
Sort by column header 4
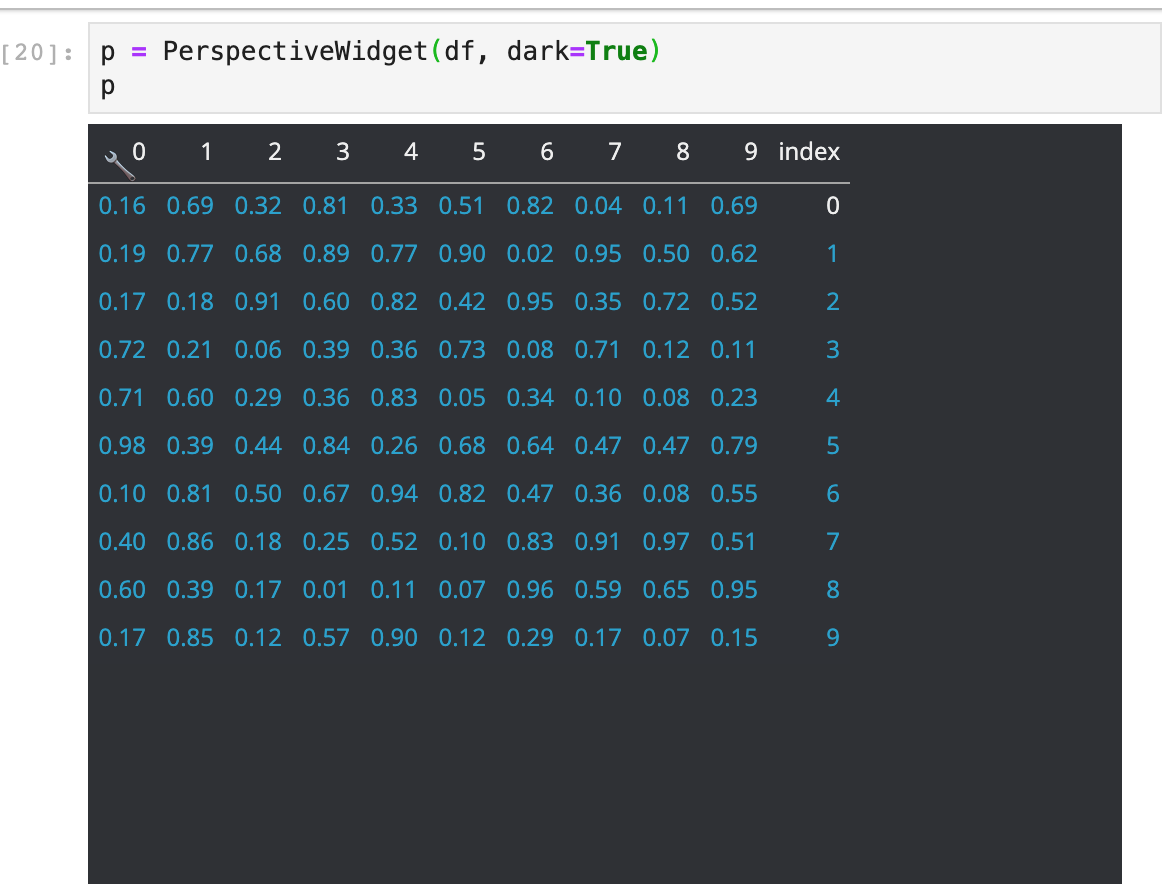[411, 152]
